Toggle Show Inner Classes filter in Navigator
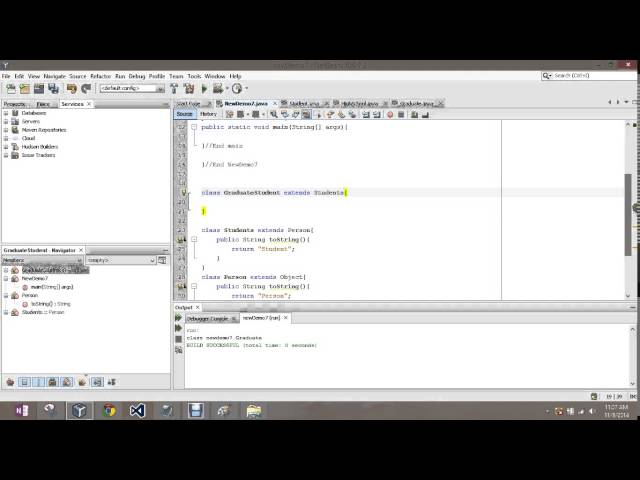Viewport: 640px width, 480px height. coord(67,382)
